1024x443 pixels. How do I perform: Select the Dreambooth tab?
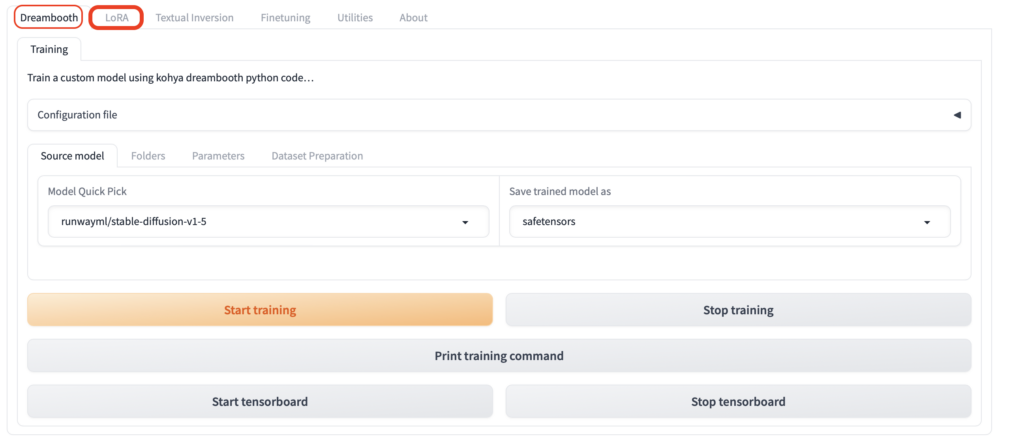click(x=49, y=18)
